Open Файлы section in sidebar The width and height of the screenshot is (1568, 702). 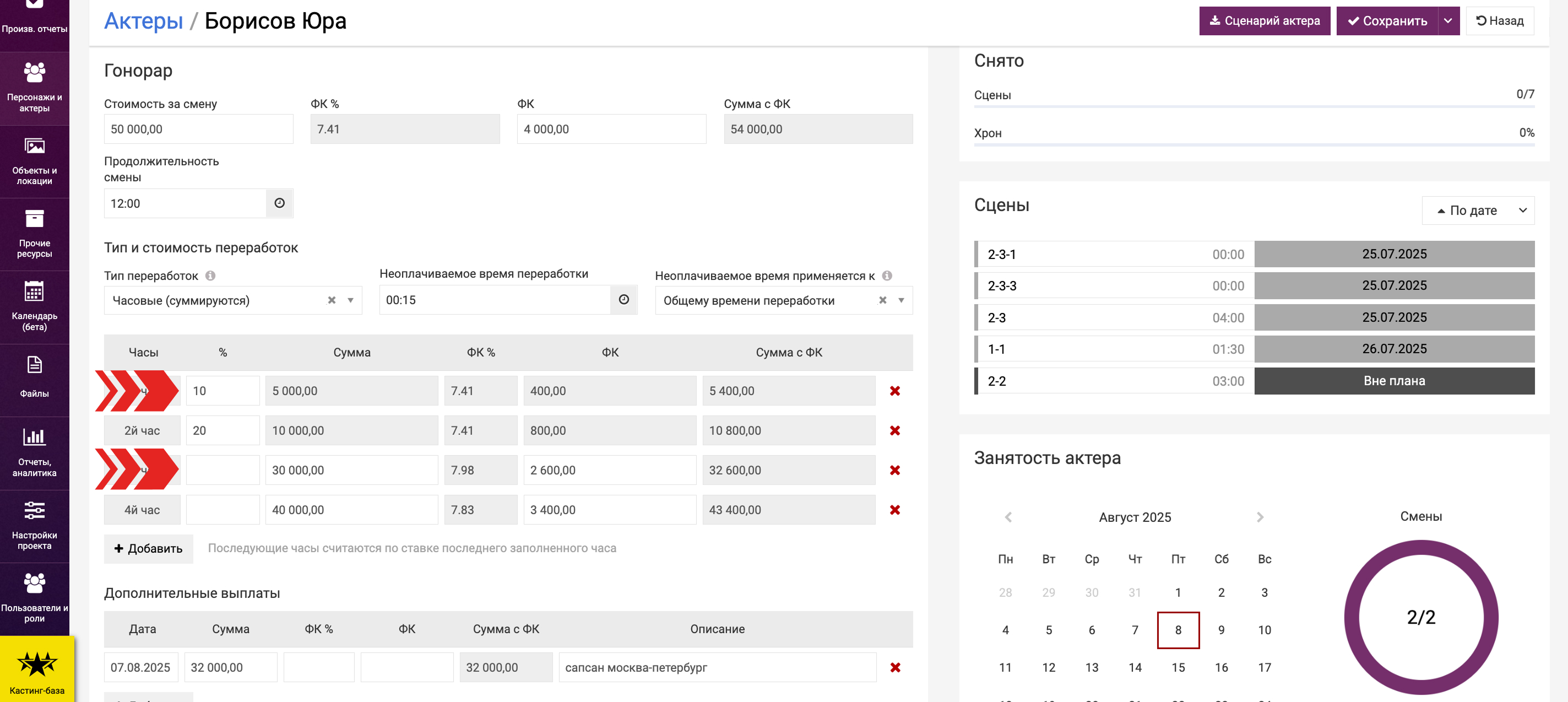coord(35,380)
